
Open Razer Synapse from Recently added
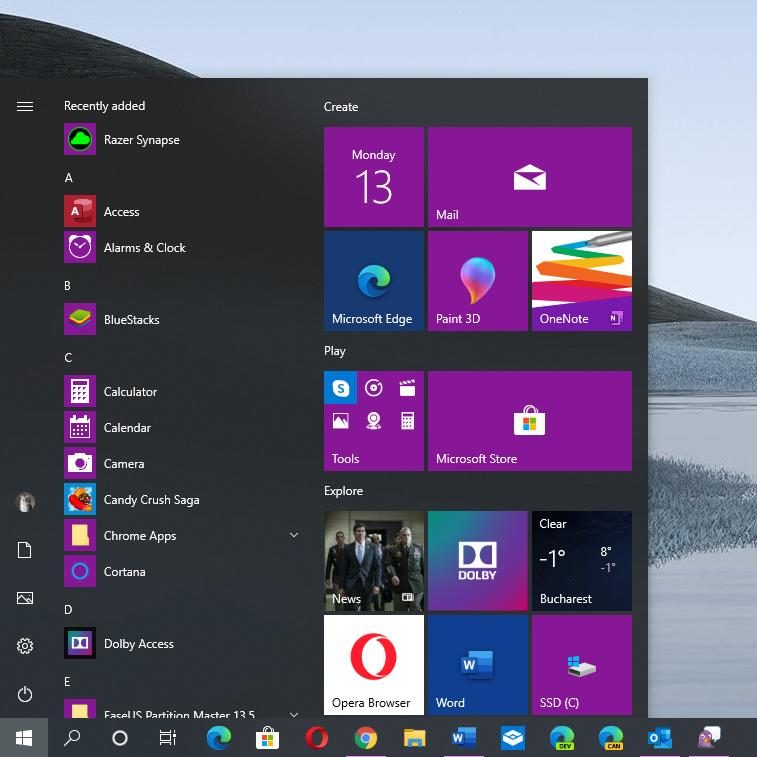pos(181,140)
